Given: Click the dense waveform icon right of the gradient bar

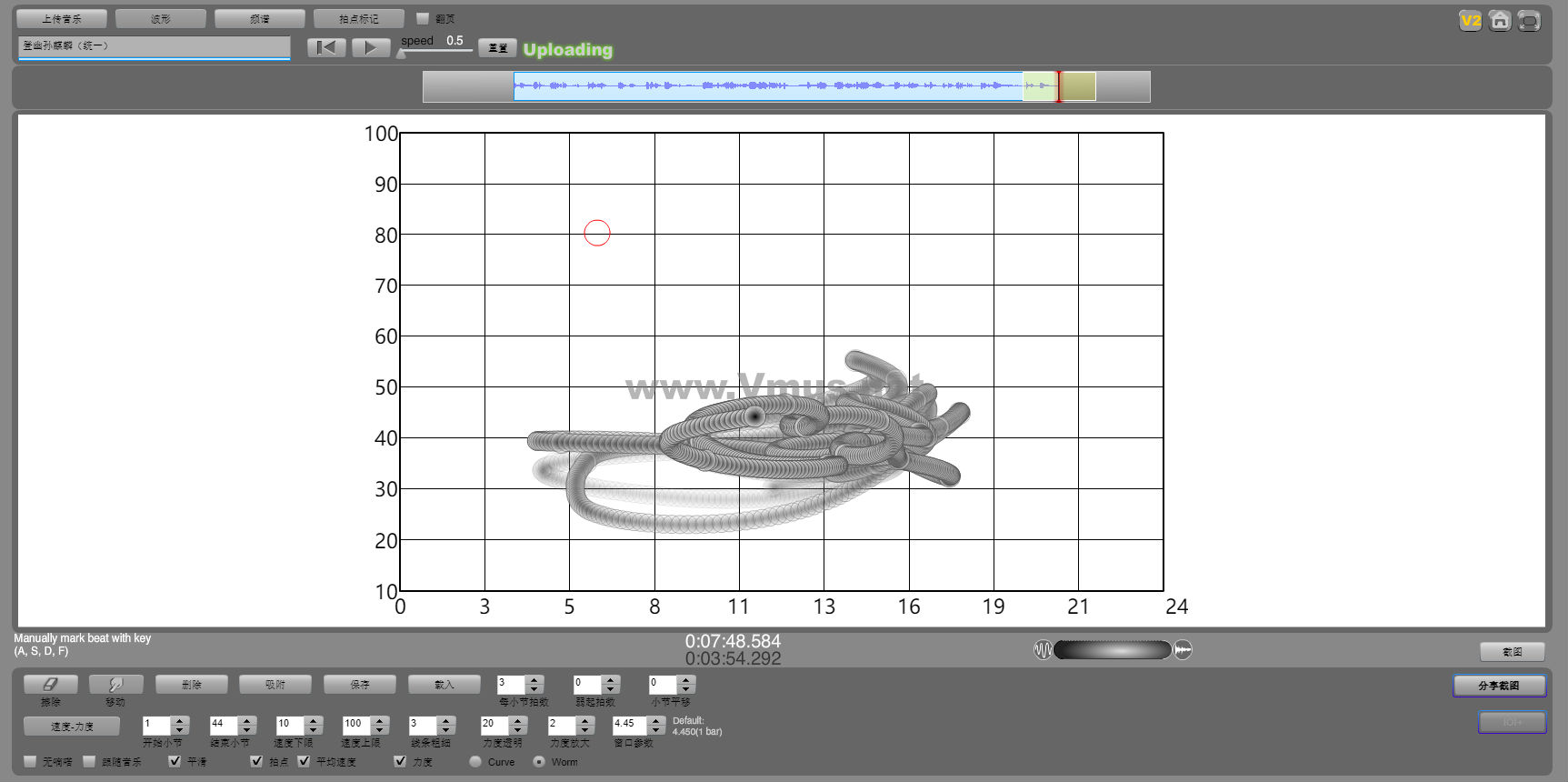Looking at the screenshot, I should pyautogui.click(x=1183, y=650).
